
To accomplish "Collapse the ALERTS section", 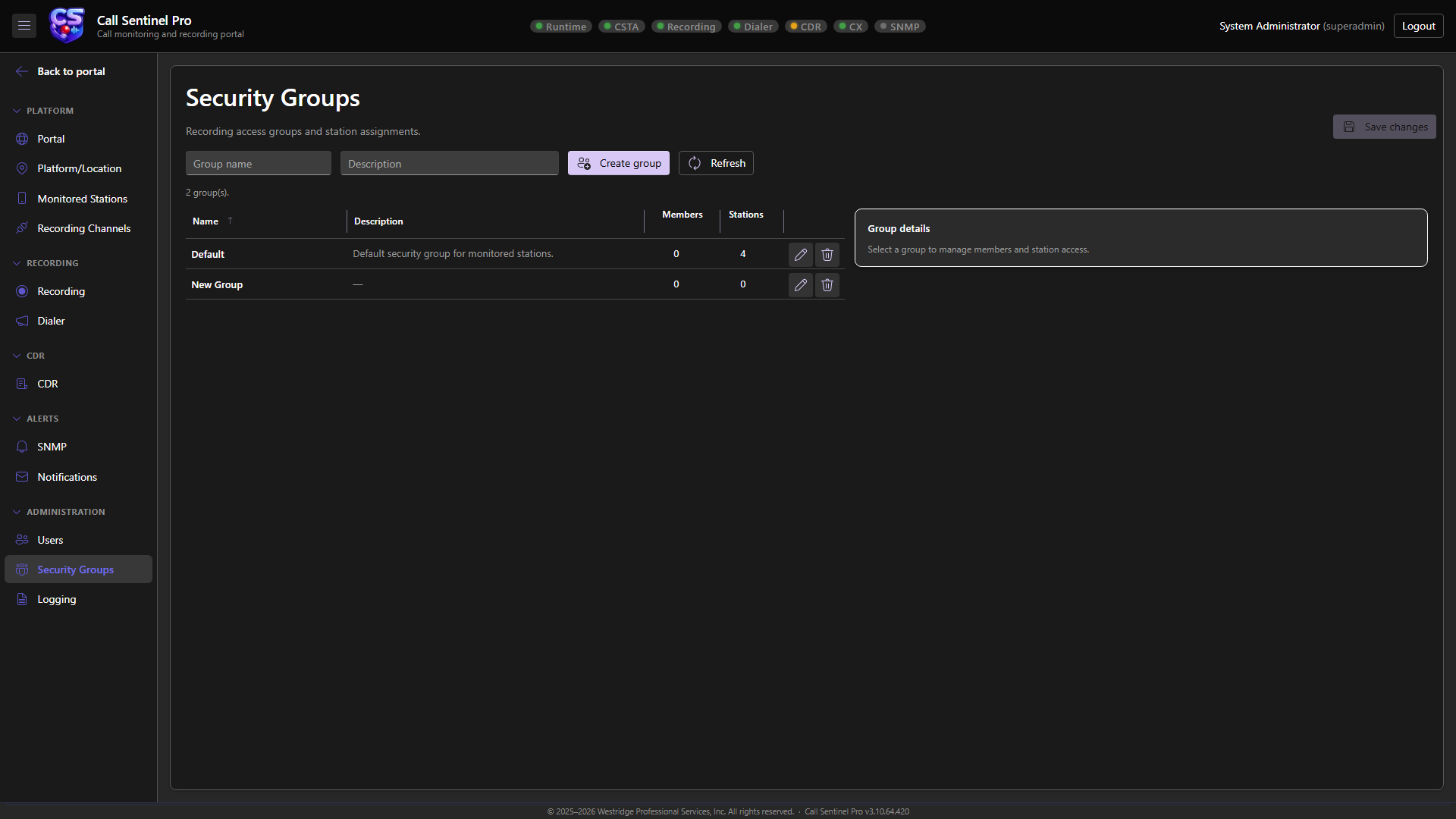I will click(36, 419).
